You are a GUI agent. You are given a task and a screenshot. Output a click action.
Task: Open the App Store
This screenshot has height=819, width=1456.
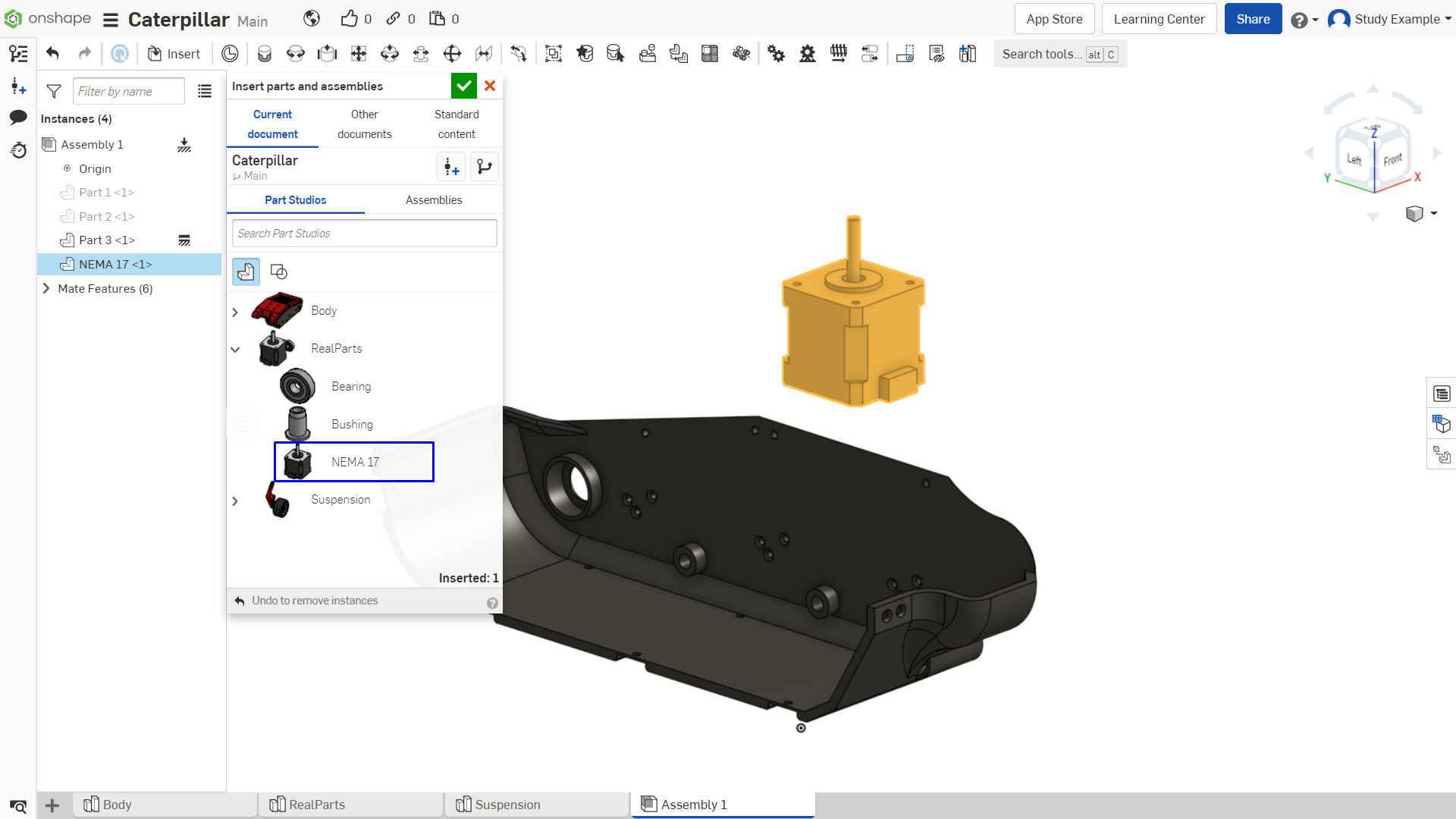[x=1054, y=19]
